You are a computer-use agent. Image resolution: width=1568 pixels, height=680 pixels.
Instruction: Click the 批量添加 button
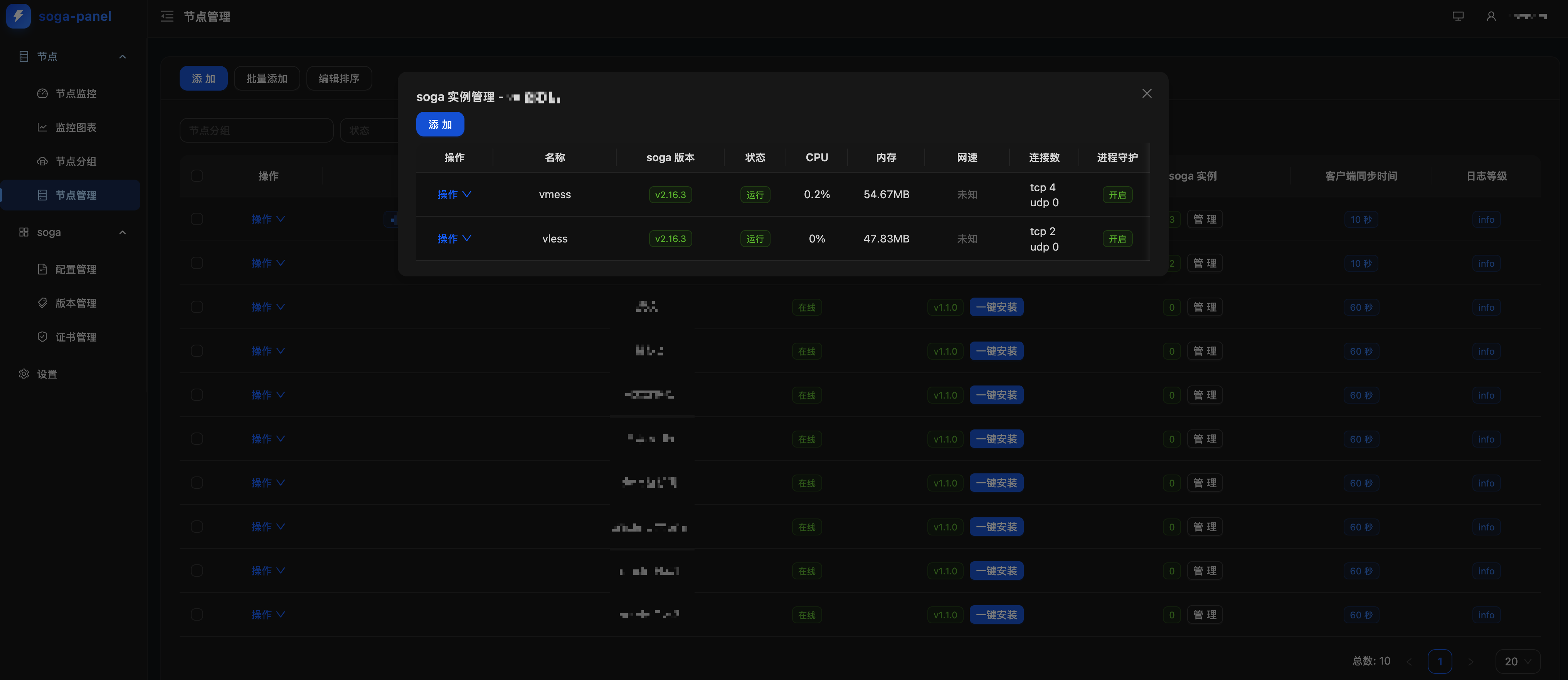click(x=267, y=79)
